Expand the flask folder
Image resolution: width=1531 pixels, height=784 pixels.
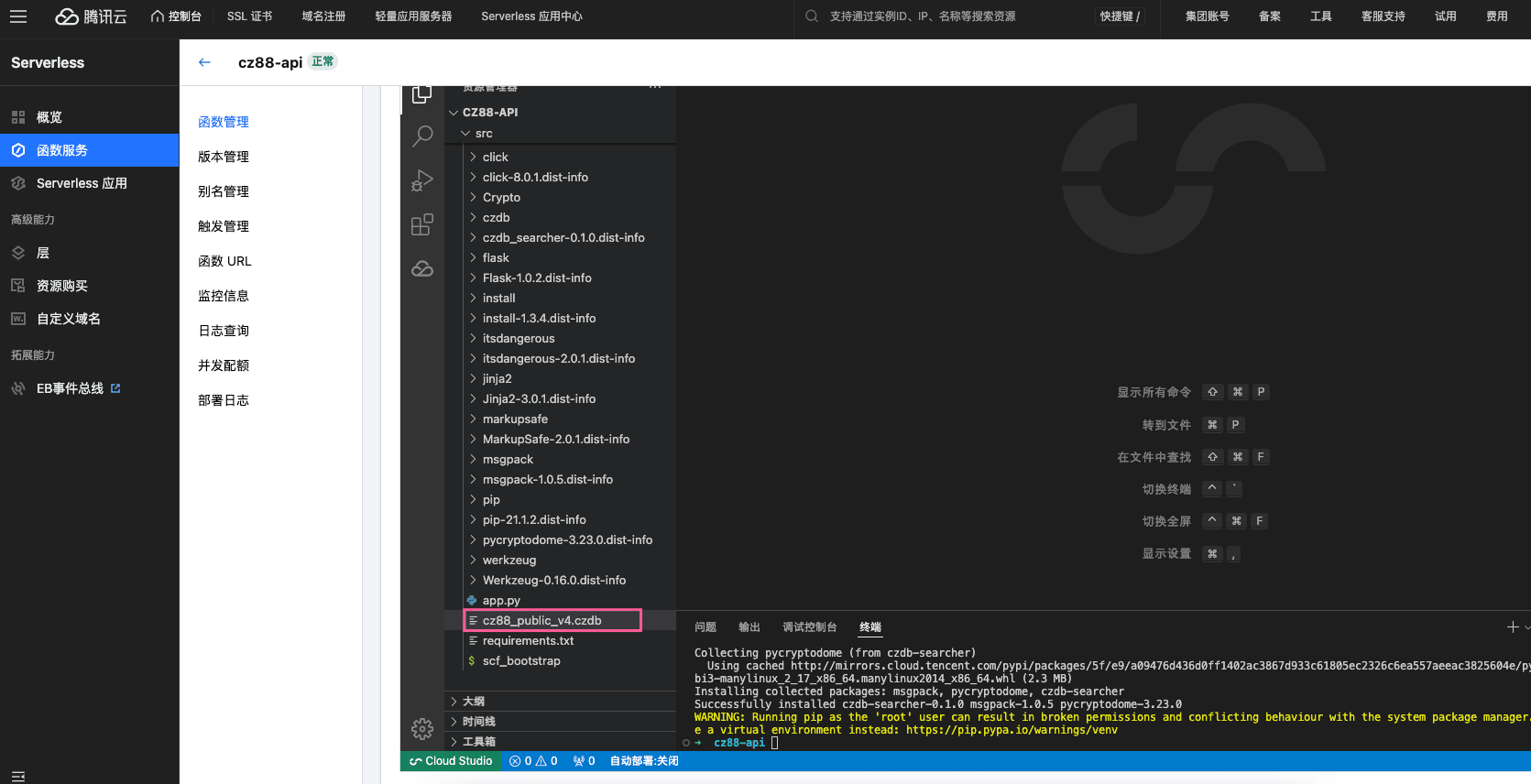tap(496, 258)
